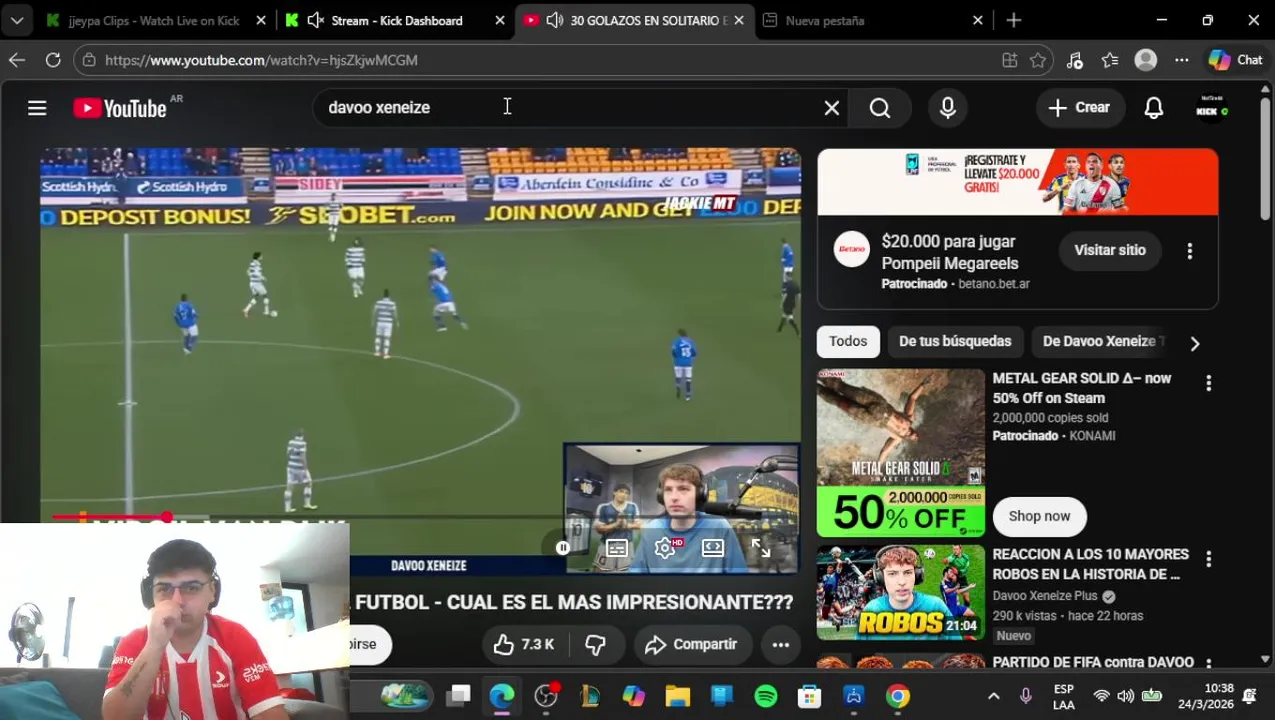Open League of Legends taskbar icon
This screenshot has width=1275, height=720.
click(590, 696)
